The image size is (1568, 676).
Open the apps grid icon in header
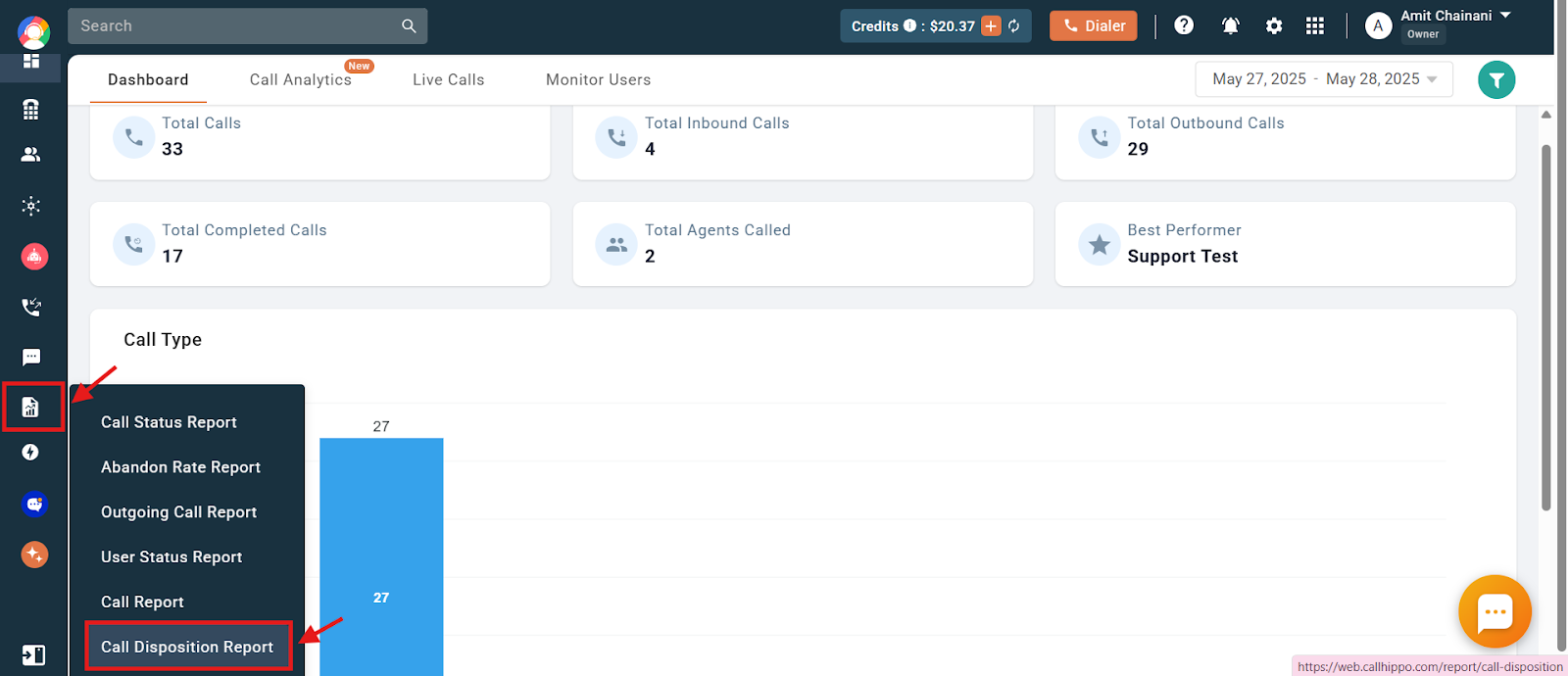[1315, 26]
